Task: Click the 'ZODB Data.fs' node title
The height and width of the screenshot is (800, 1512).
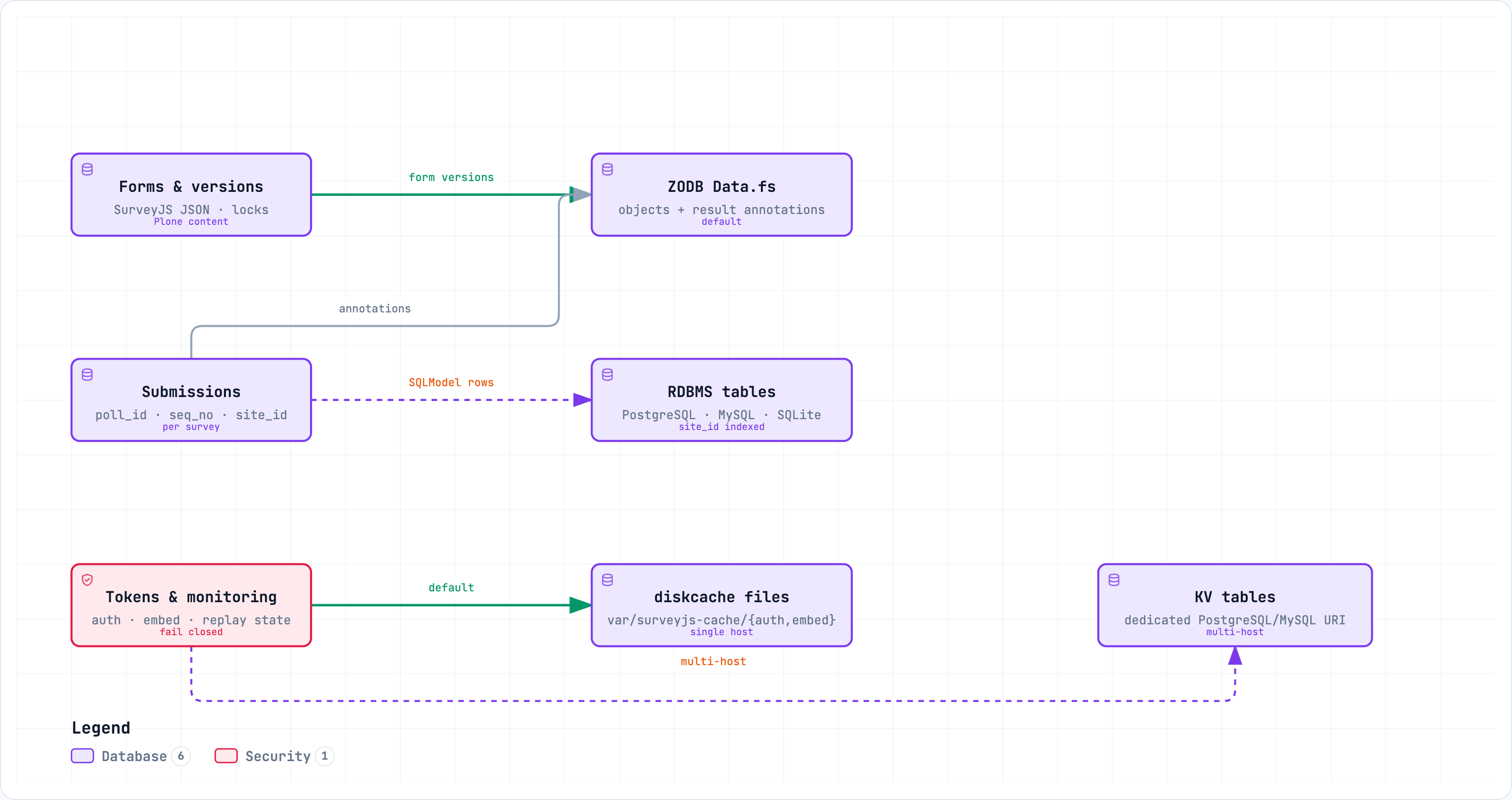Action: pyautogui.click(x=722, y=186)
